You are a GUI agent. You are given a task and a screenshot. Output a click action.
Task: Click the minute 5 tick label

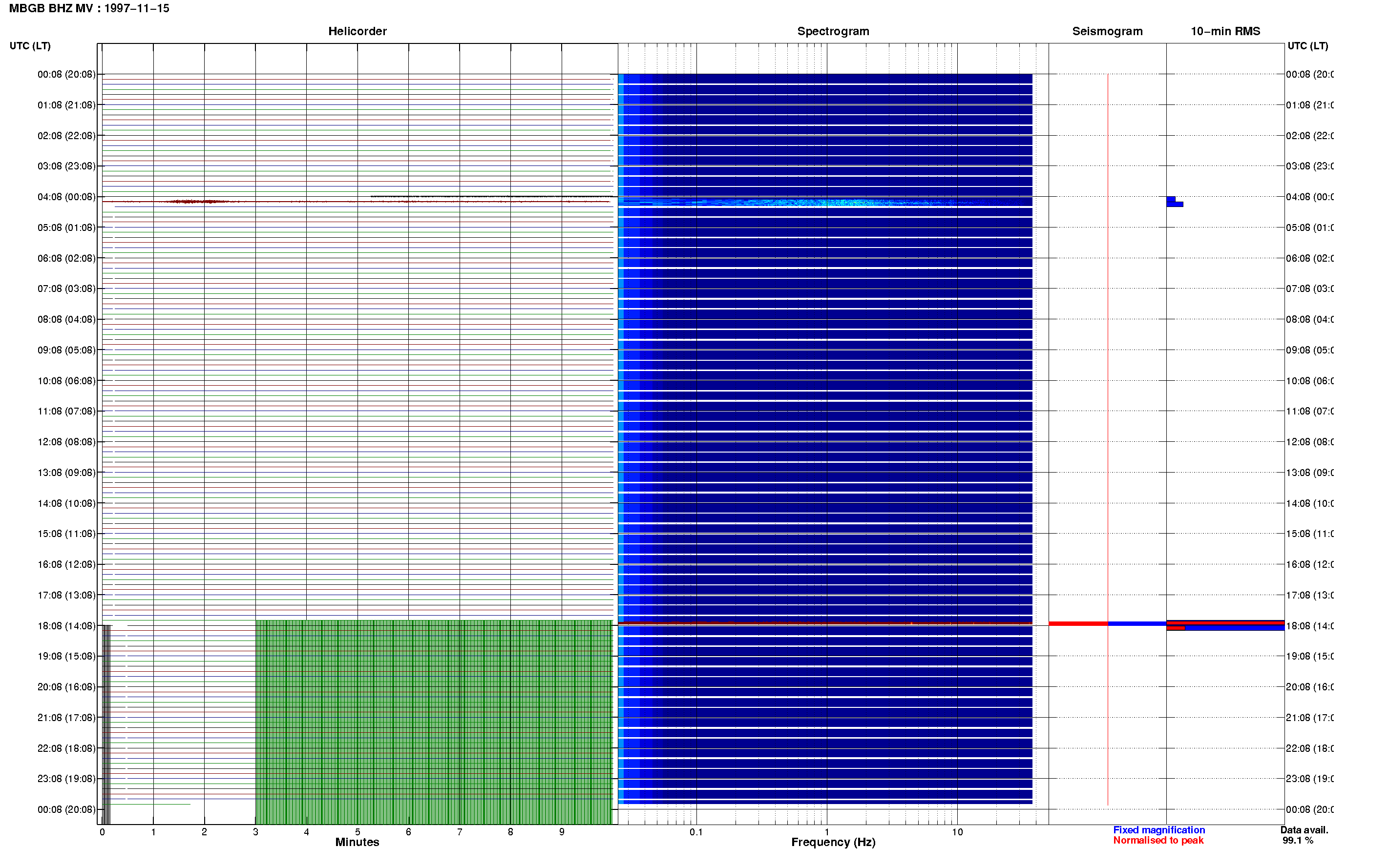pos(357,832)
